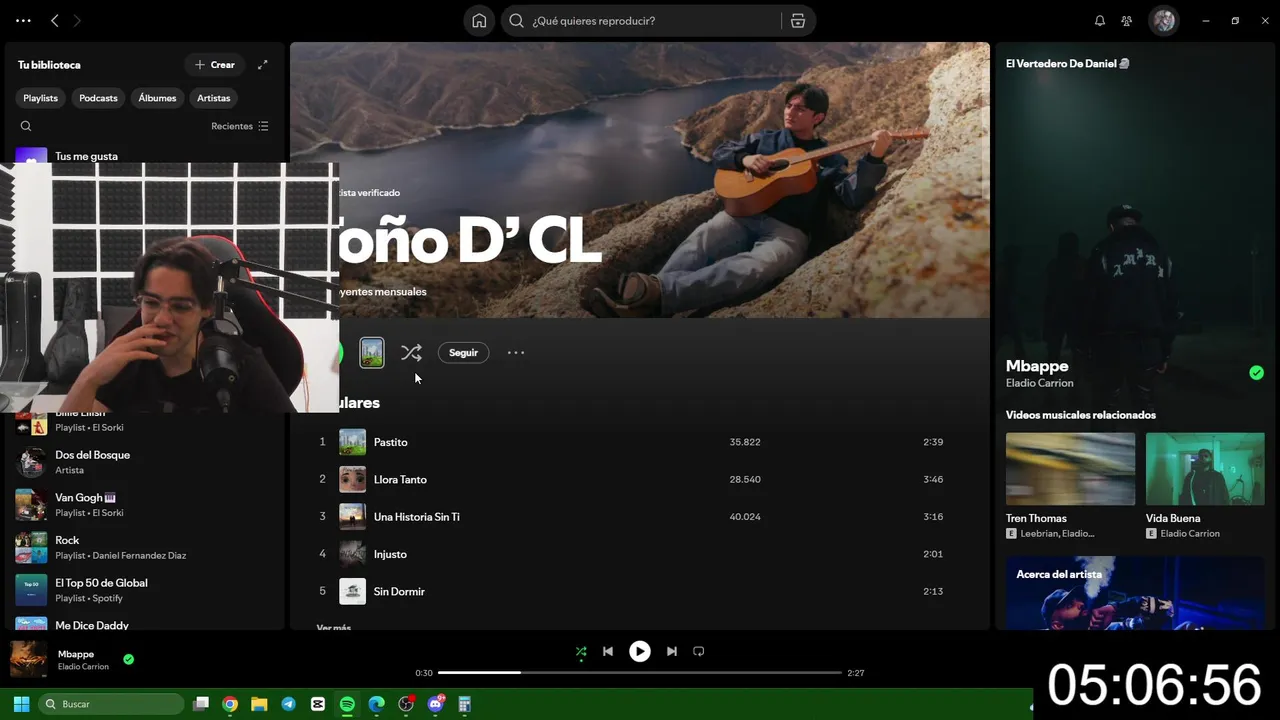Open the Acerca del artista card
The height and width of the screenshot is (720, 1280).
[1135, 592]
